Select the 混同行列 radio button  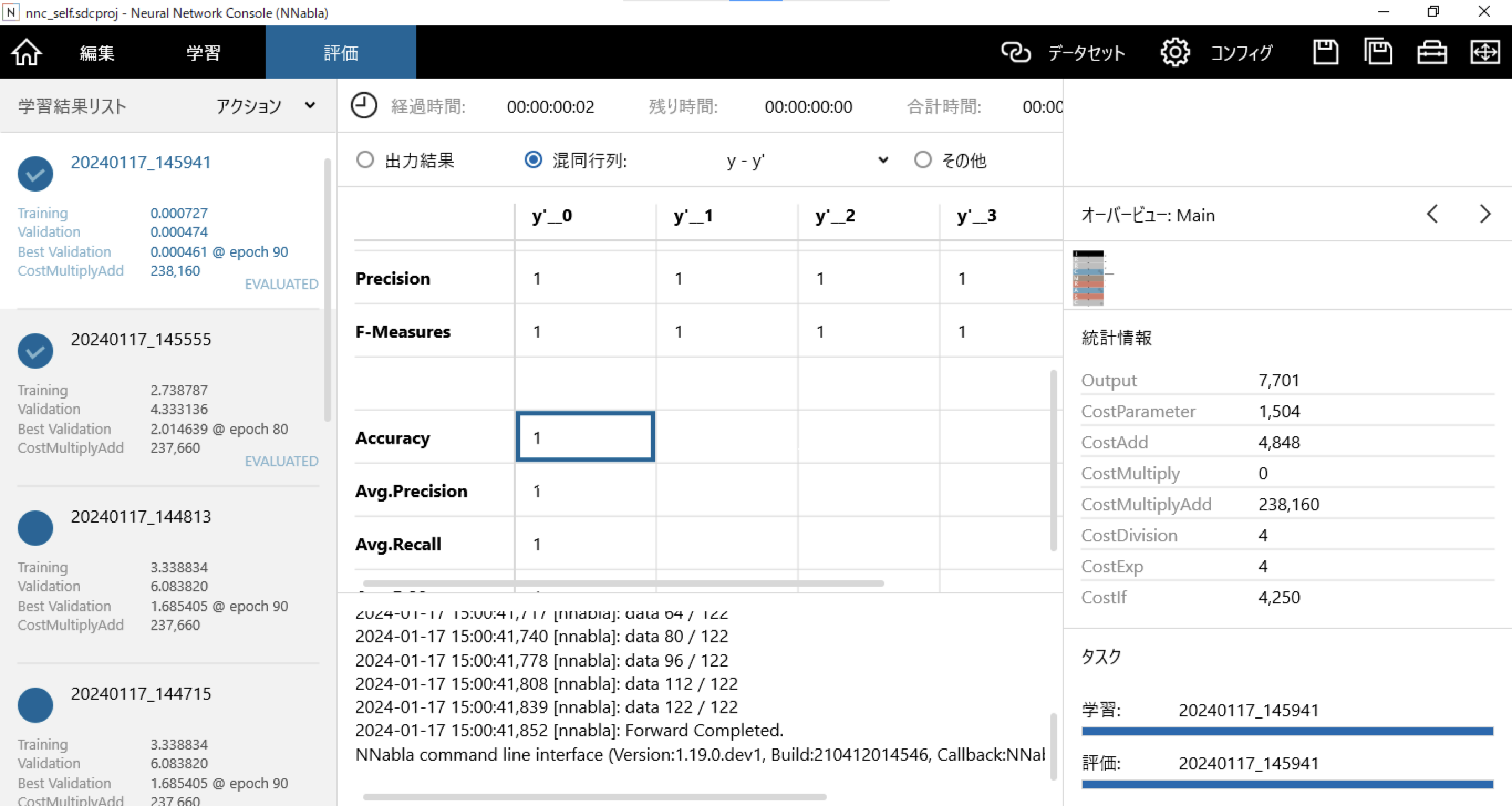(533, 159)
